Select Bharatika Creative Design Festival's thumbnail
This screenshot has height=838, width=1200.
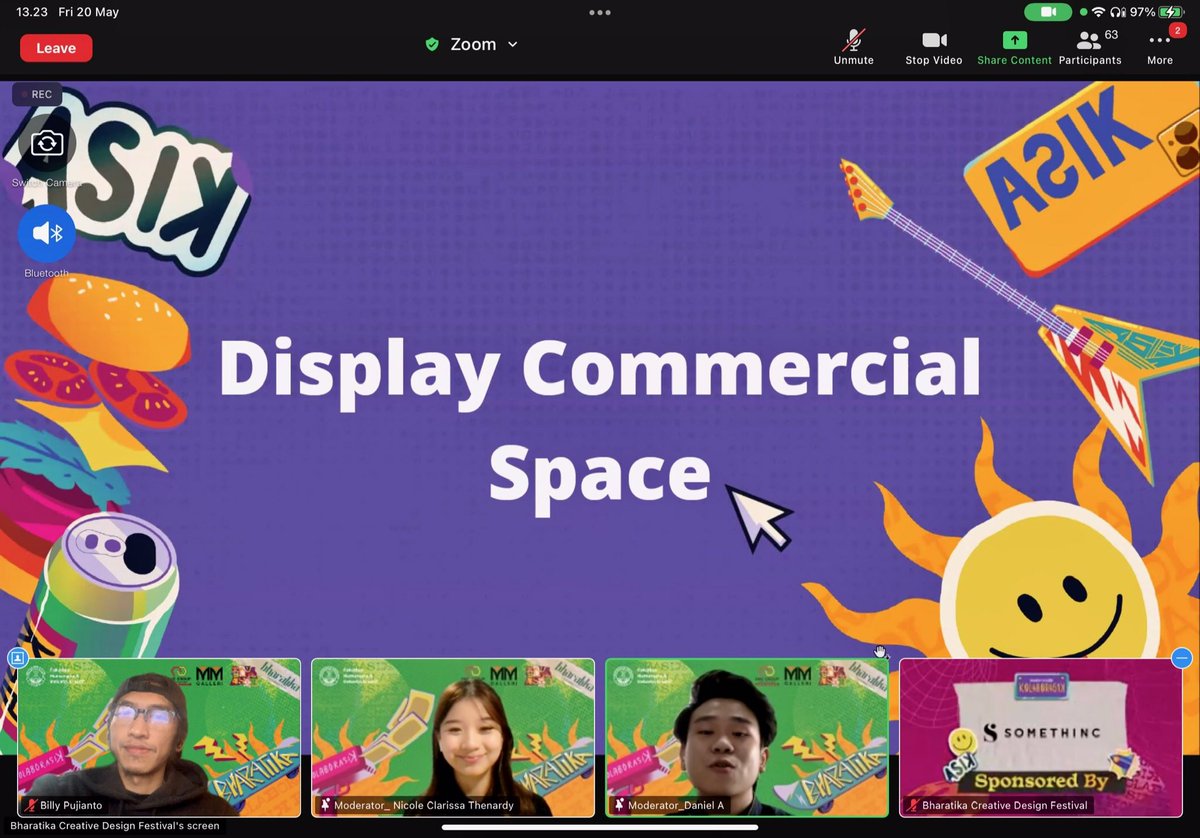point(1041,737)
